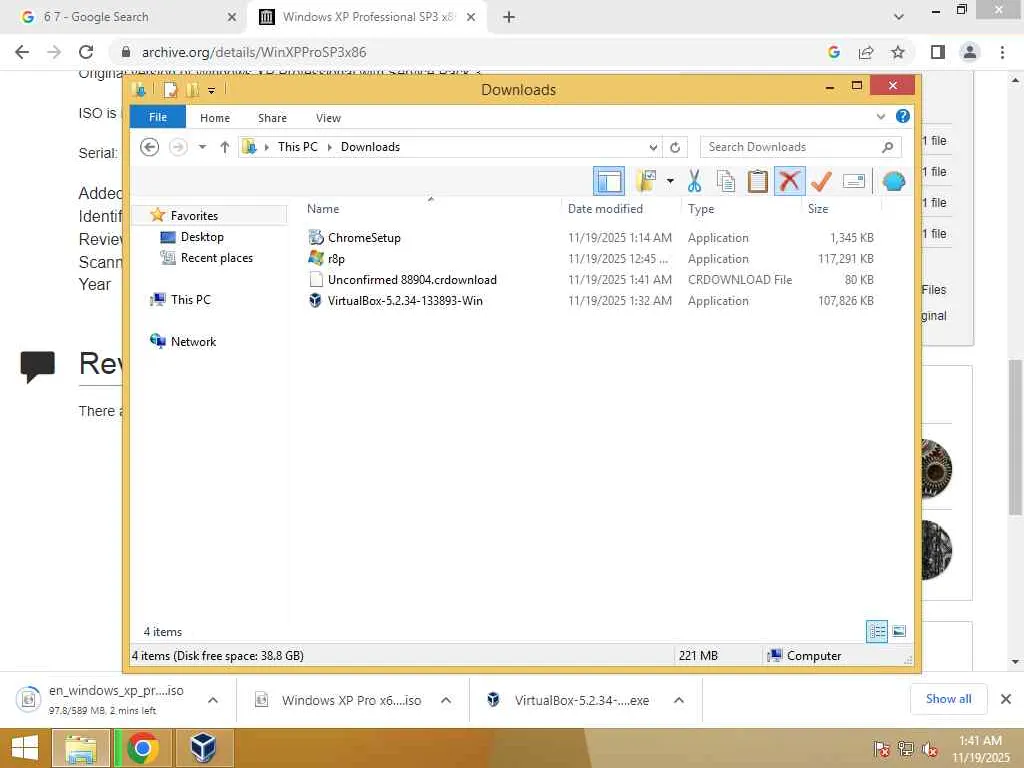The width and height of the screenshot is (1024, 768).
Task: Select the ChromeSetup file
Action: (364, 238)
